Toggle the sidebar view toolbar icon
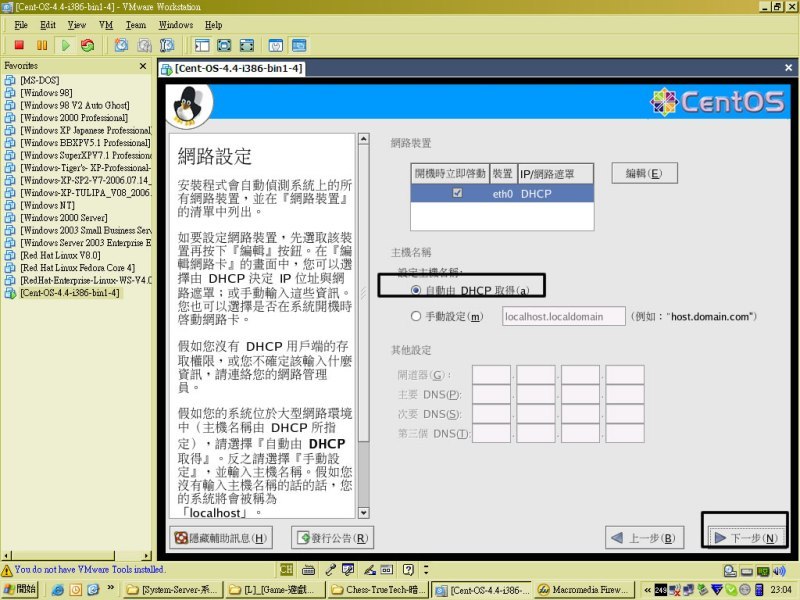This screenshot has width=800, height=600. tap(202, 45)
